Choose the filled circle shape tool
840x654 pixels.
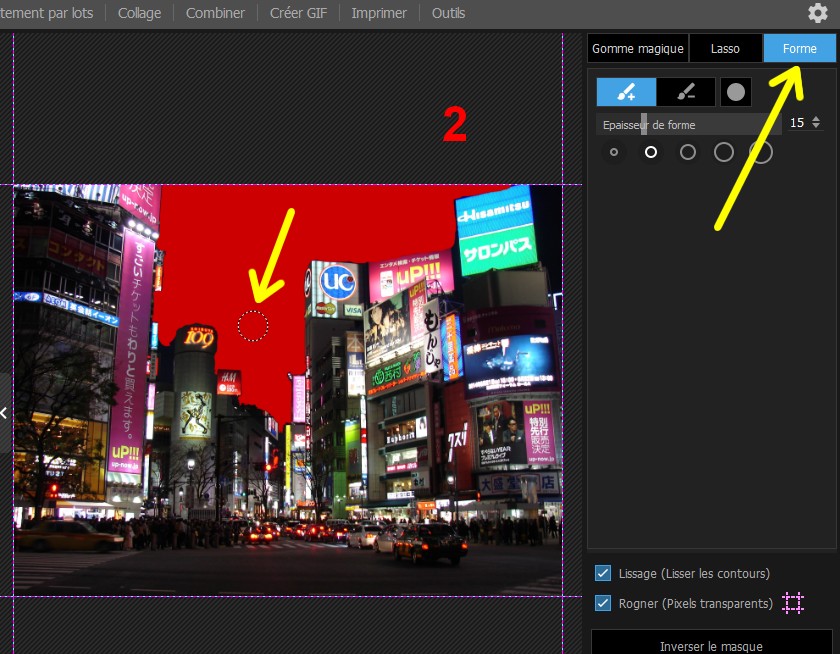736,92
